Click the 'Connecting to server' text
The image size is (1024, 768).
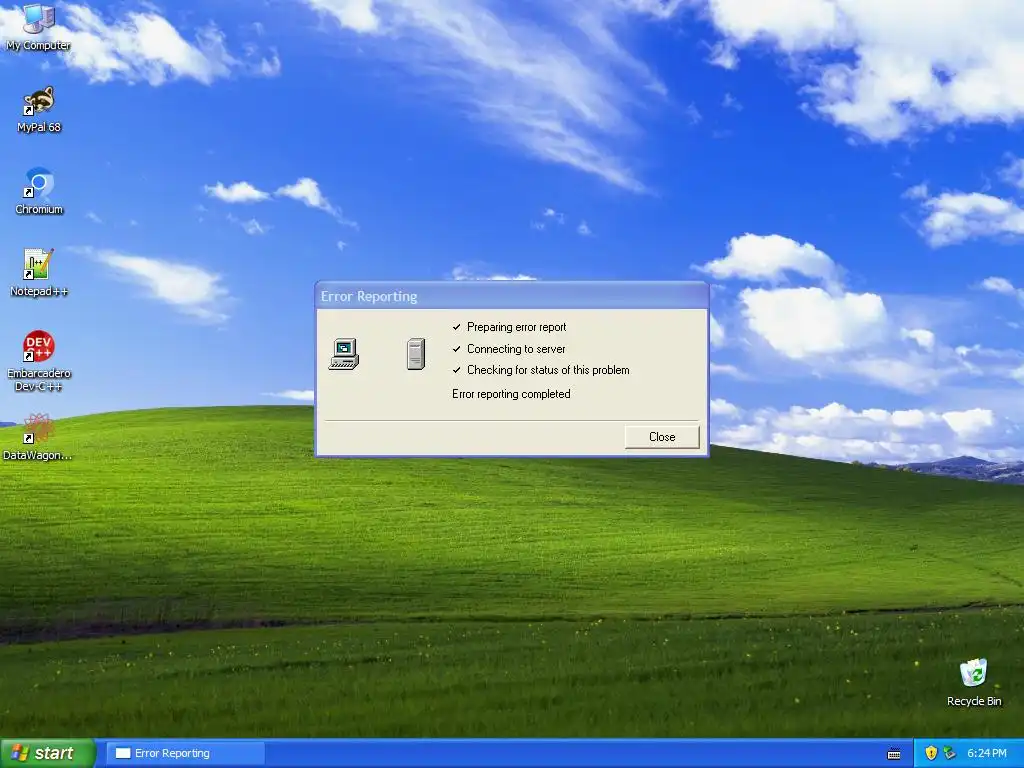pyautogui.click(x=516, y=349)
